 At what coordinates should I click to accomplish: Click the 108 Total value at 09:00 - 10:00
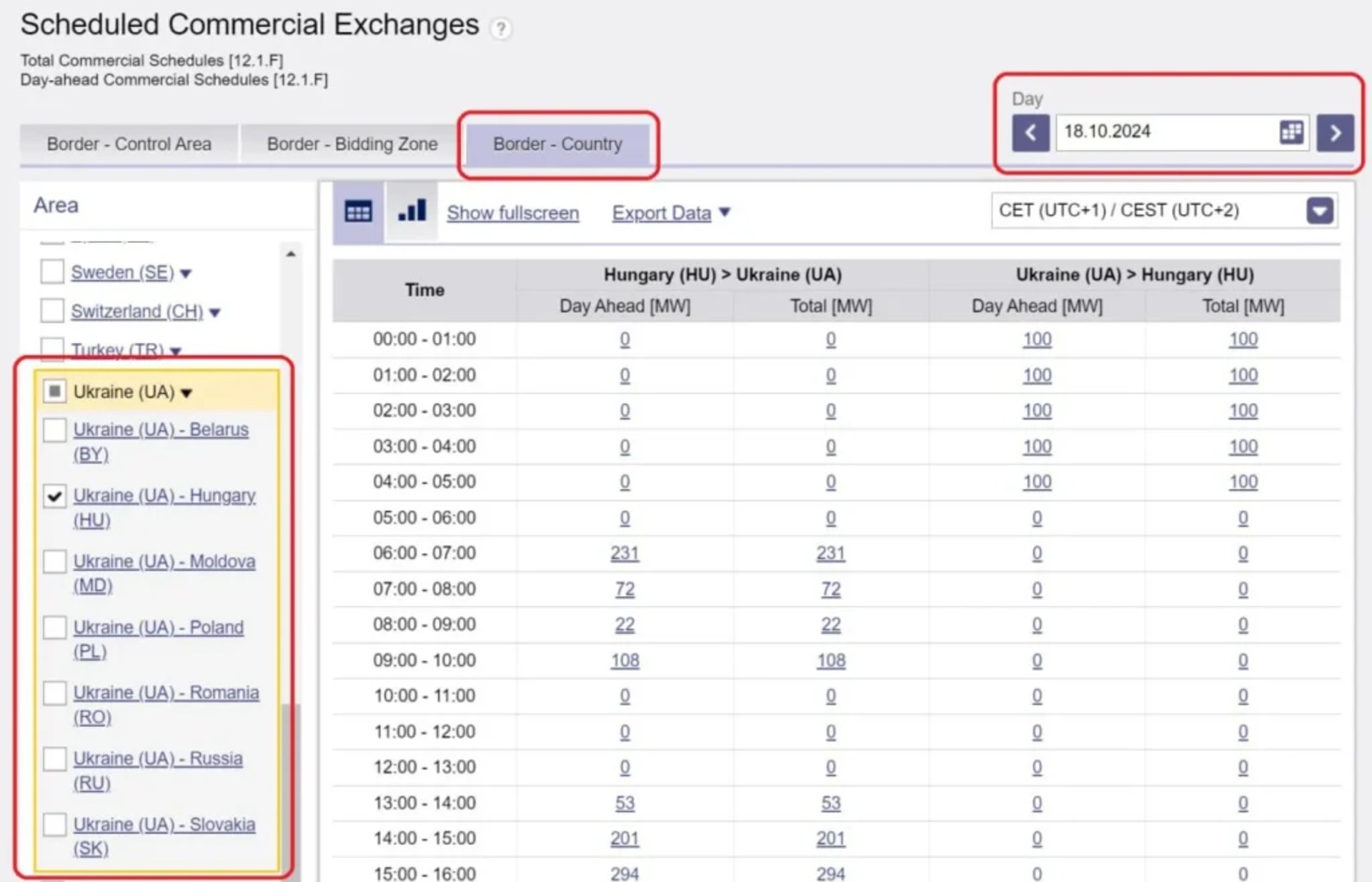click(830, 660)
